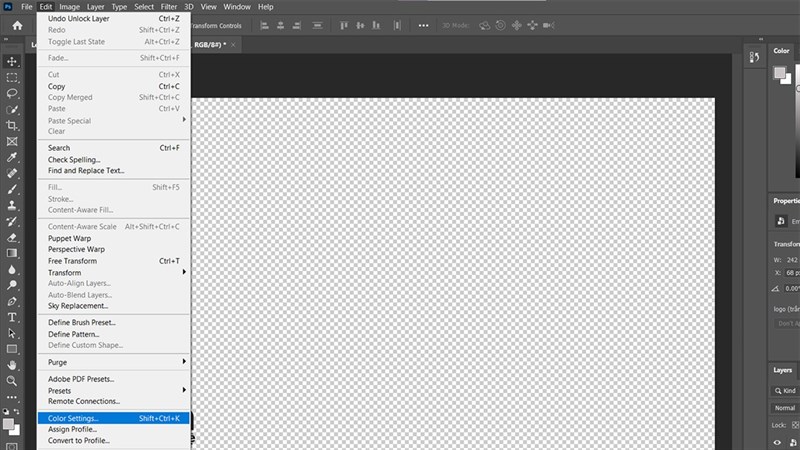The image size is (800, 450).
Task: Open the Normal blend mode dropdown
Action: point(785,408)
